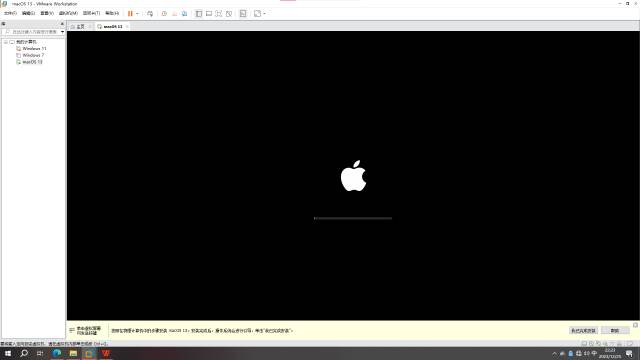Open the stretch guest display dropdown
Viewport: 640px width, 360px height.
(264, 13)
